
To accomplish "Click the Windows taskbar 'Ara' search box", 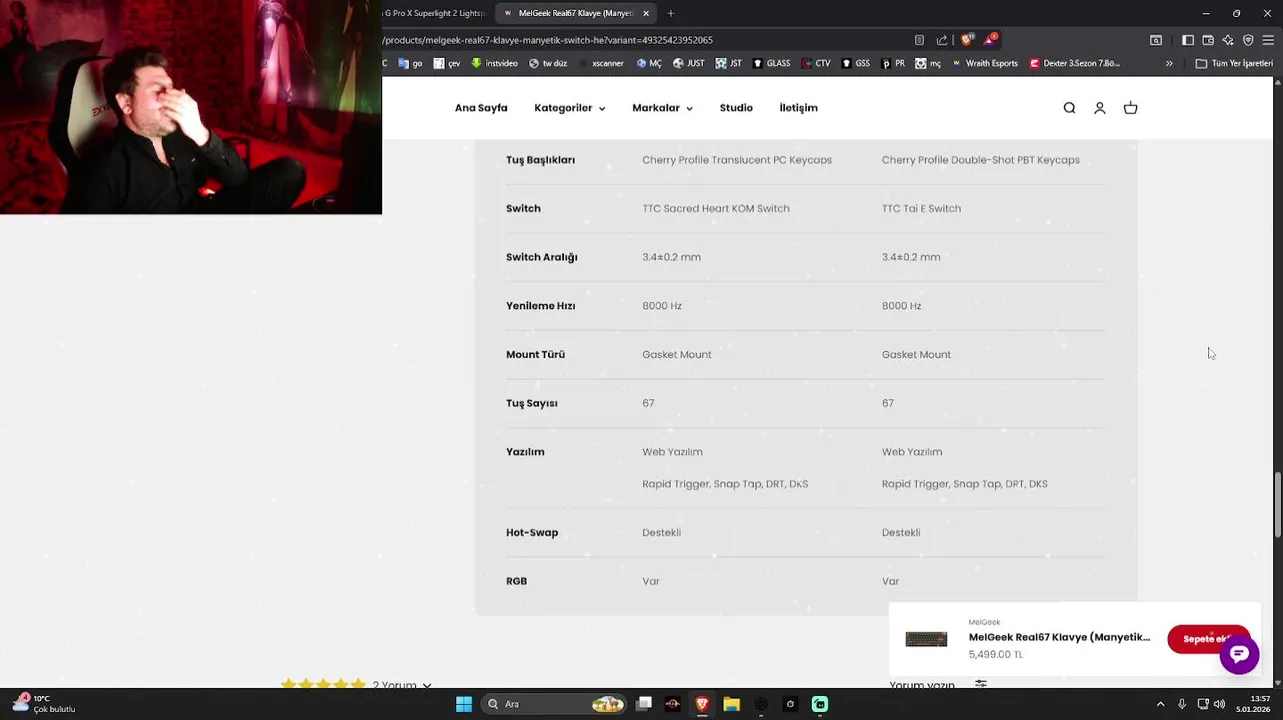I will pyautogui.click(x=553, y=704).
